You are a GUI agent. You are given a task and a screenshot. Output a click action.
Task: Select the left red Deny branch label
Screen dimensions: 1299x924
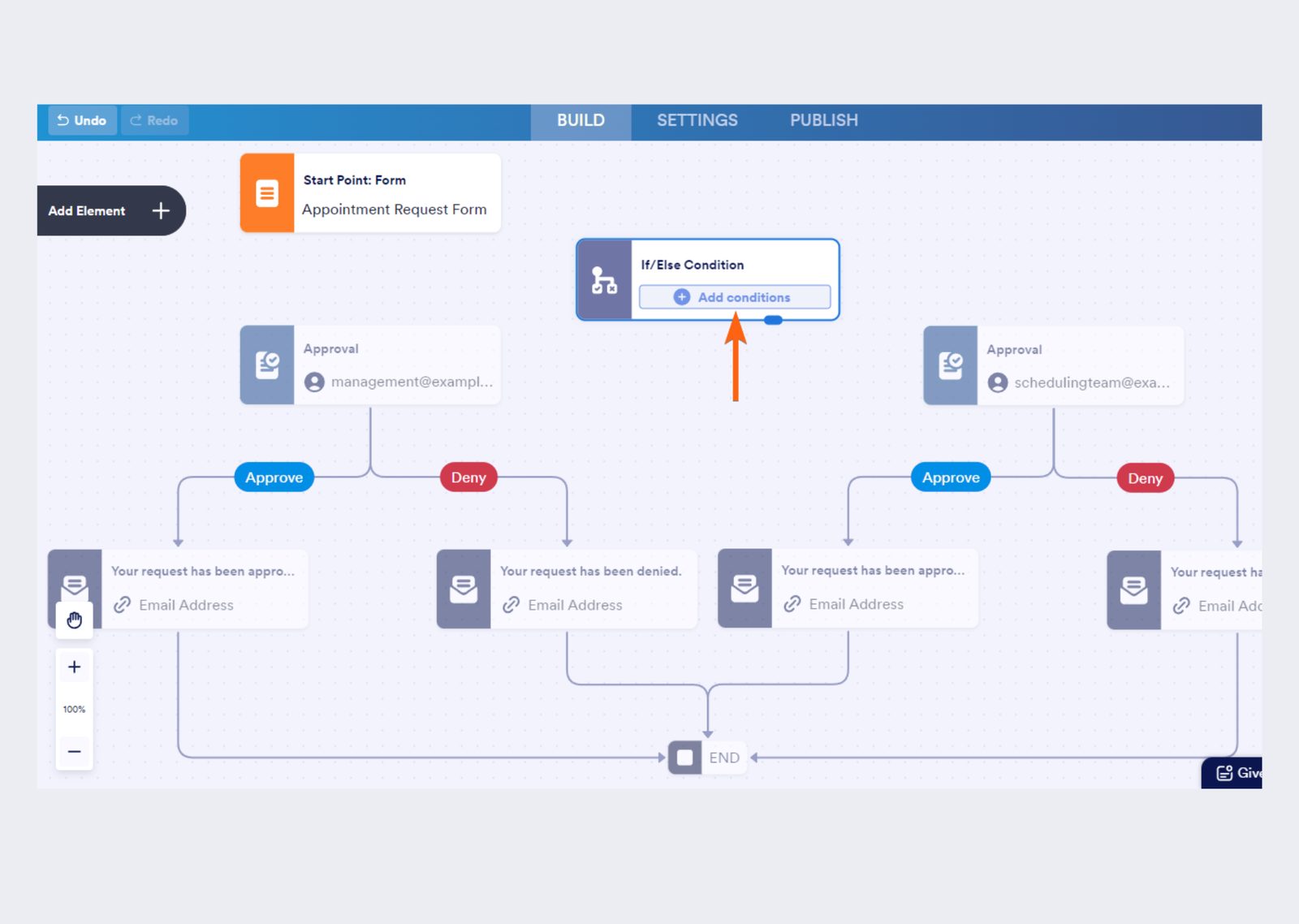[468, 477]
